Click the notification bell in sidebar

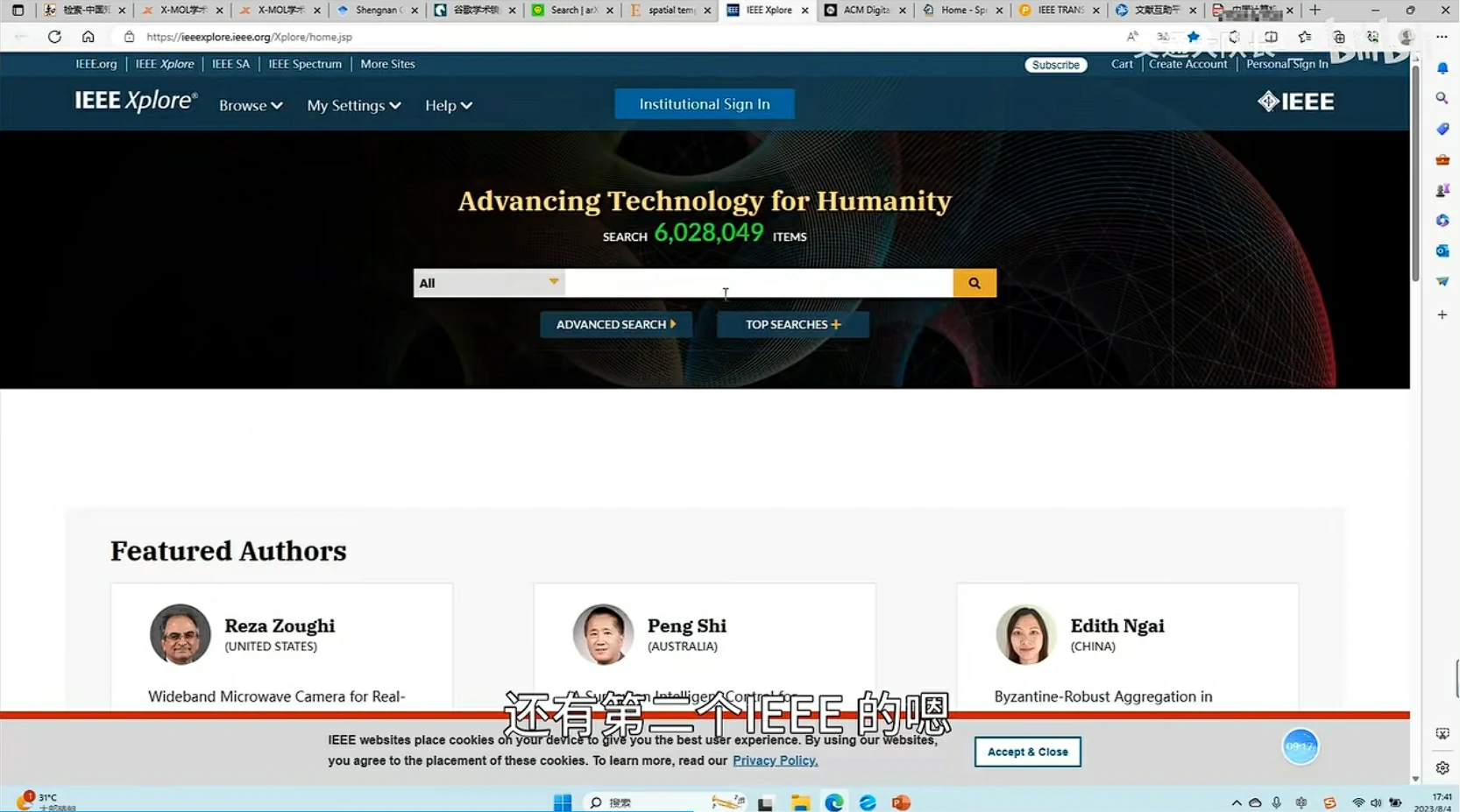coord(1442,68)
